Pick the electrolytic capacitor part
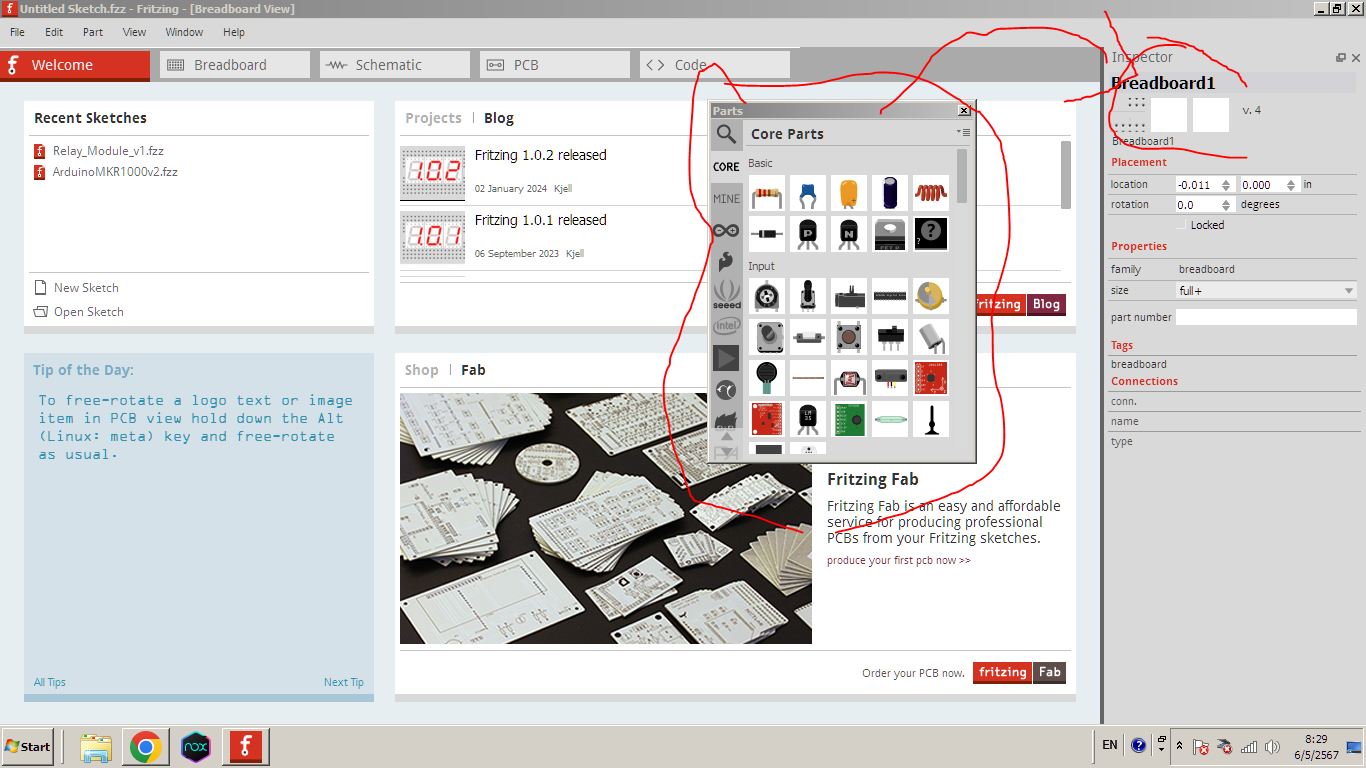Image resolution: width=1366 pixels, height=768 pixels. pos(890,192)
